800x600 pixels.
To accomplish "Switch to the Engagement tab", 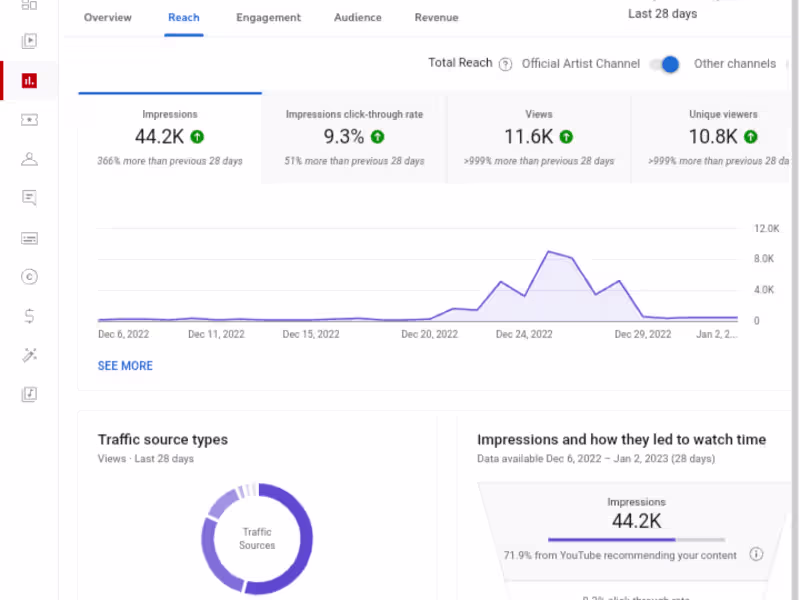I will 268,17.
